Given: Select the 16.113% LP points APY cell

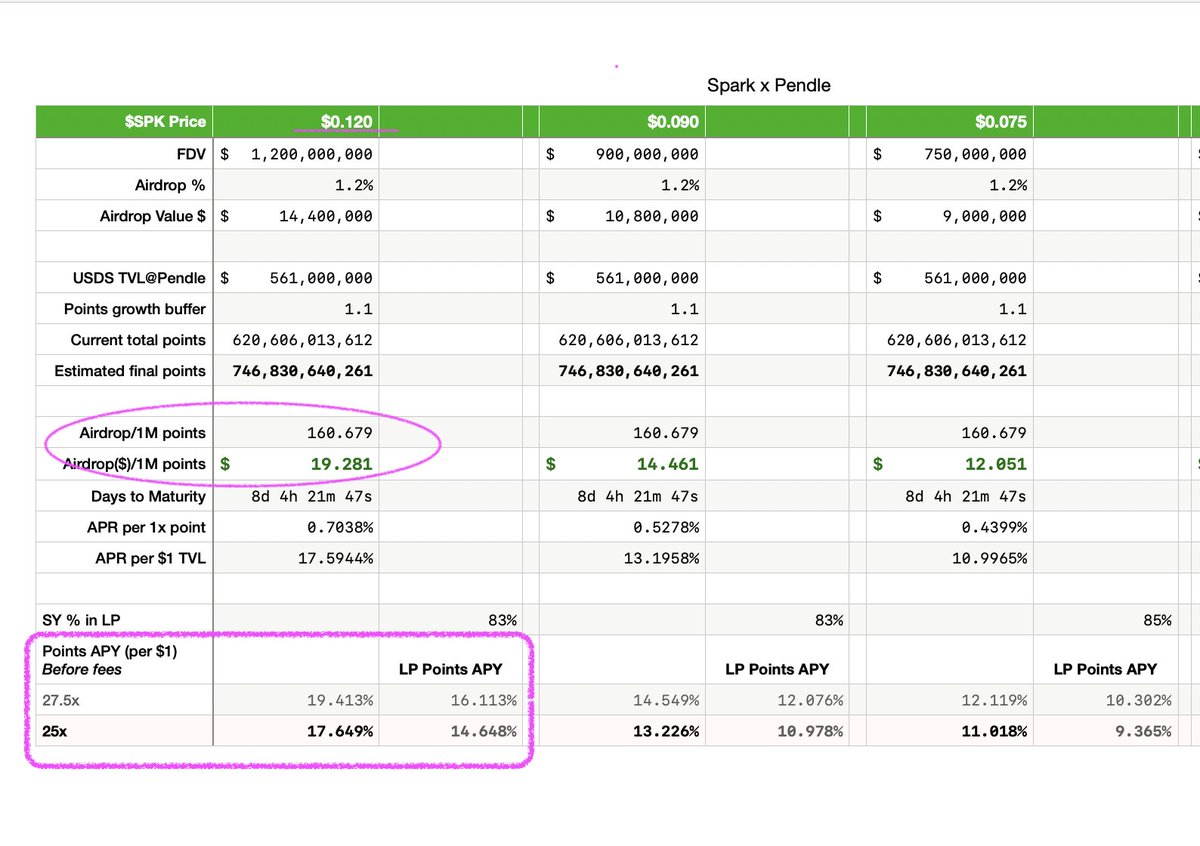Looking at the screenshot, I should (451, 700).
